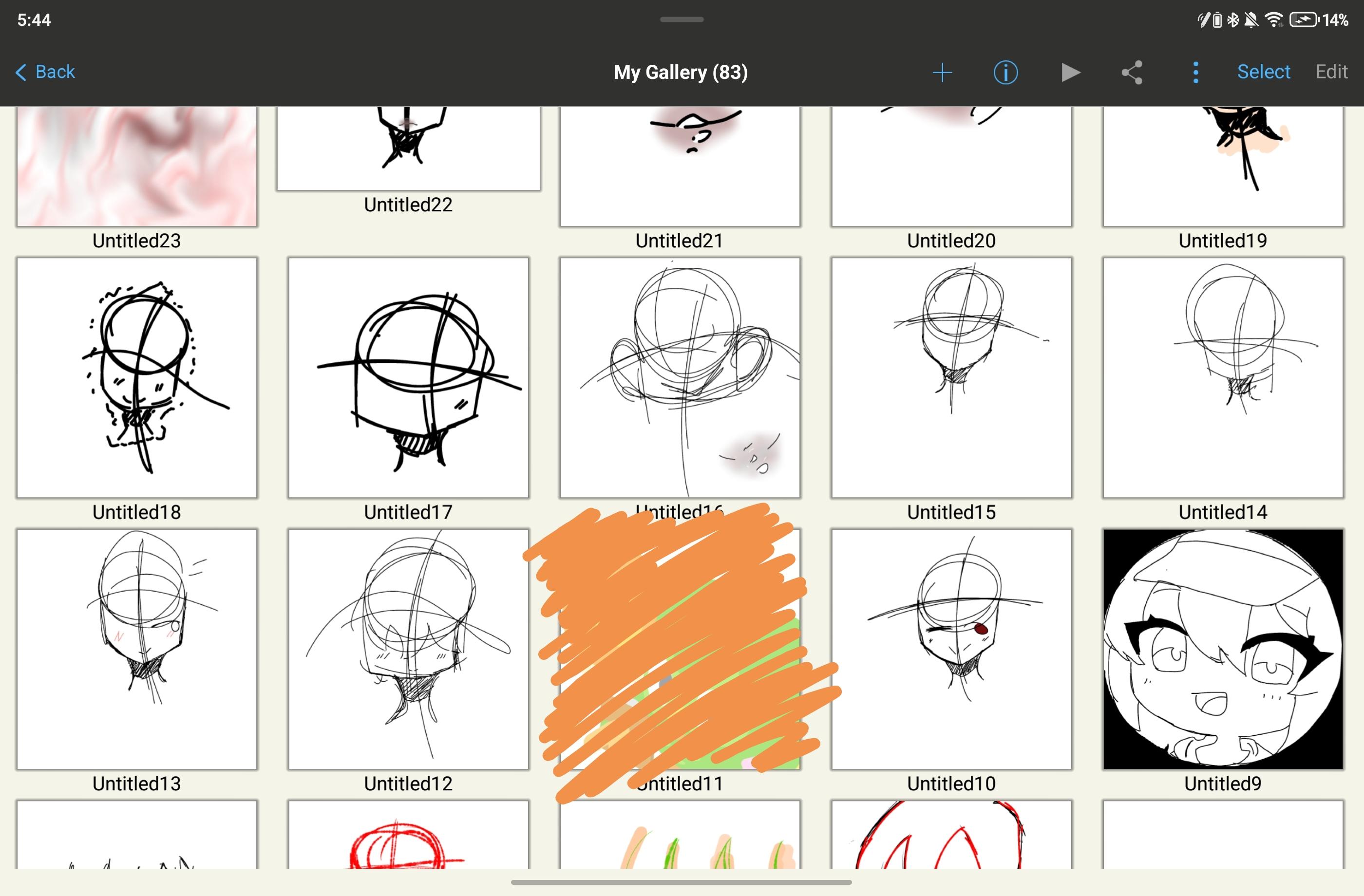Open the Untitled13 sketch thumbnail

click(137, 649)
